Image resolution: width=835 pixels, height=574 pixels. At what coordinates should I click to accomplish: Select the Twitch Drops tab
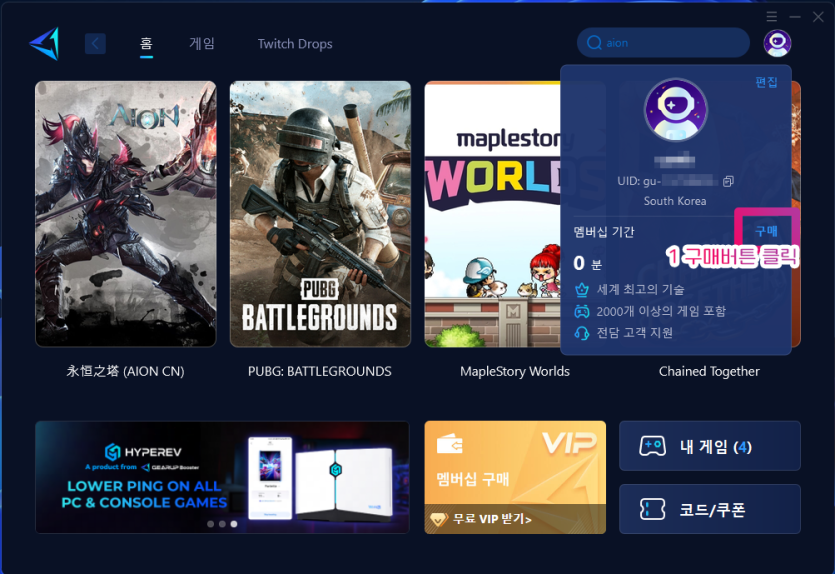click(295, 44)
